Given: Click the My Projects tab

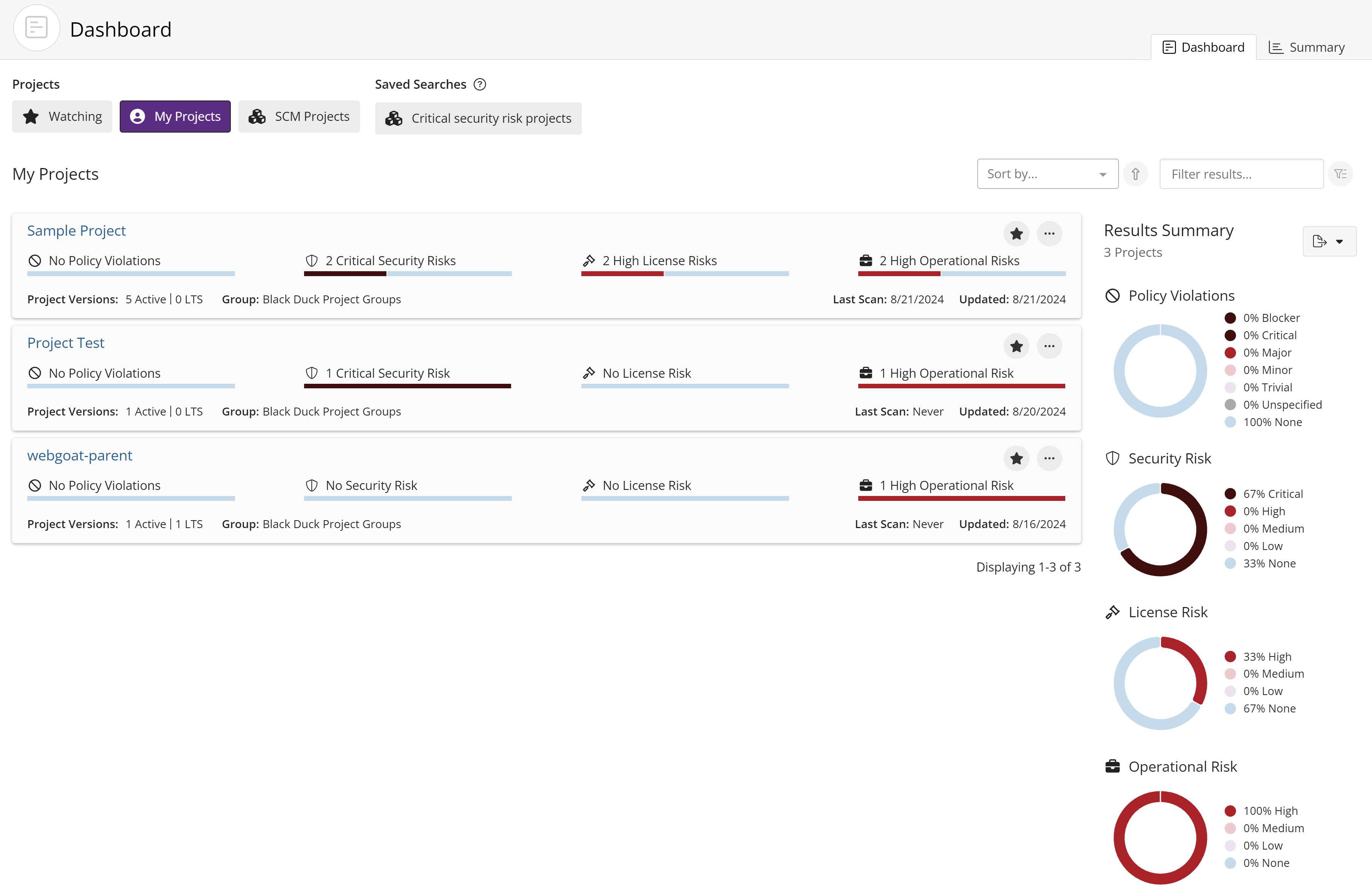Looking at the screenshot, I should click(176, 116).
